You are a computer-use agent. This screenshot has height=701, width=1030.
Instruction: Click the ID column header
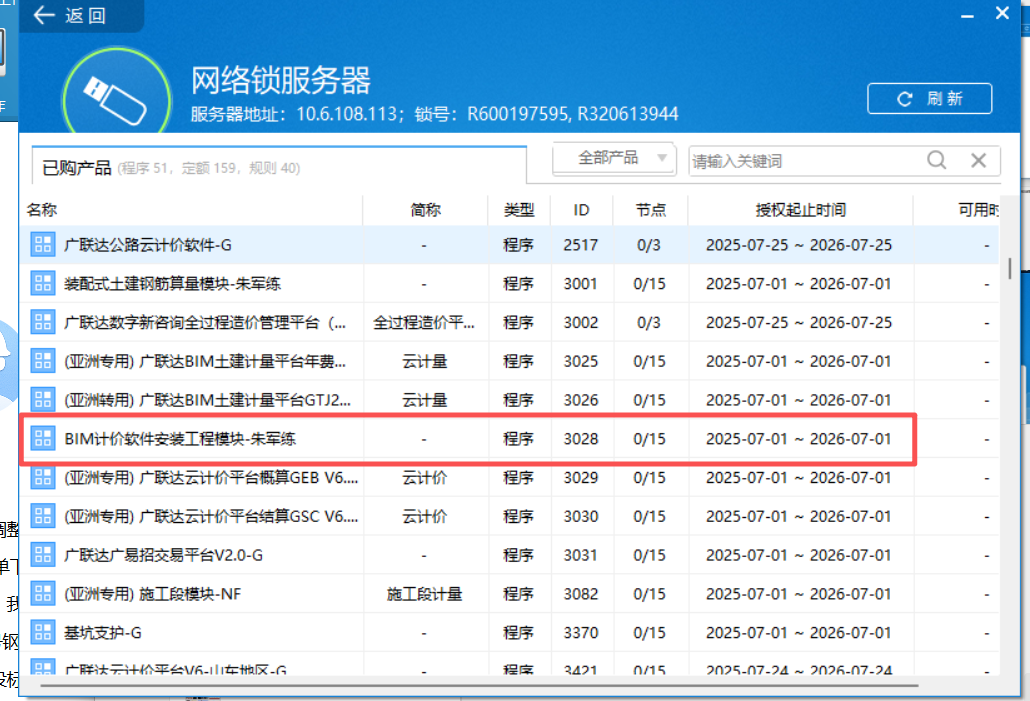pyautogui.click(x=581, y=210)
